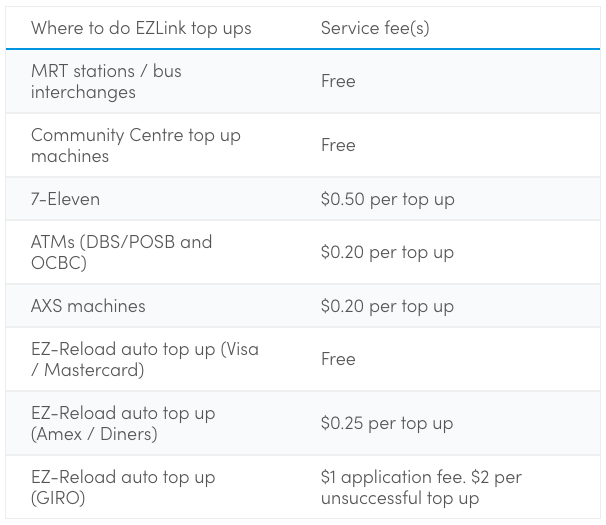Click 'Free' fee in the MRT stations row
606x525 pixels.
338,81
